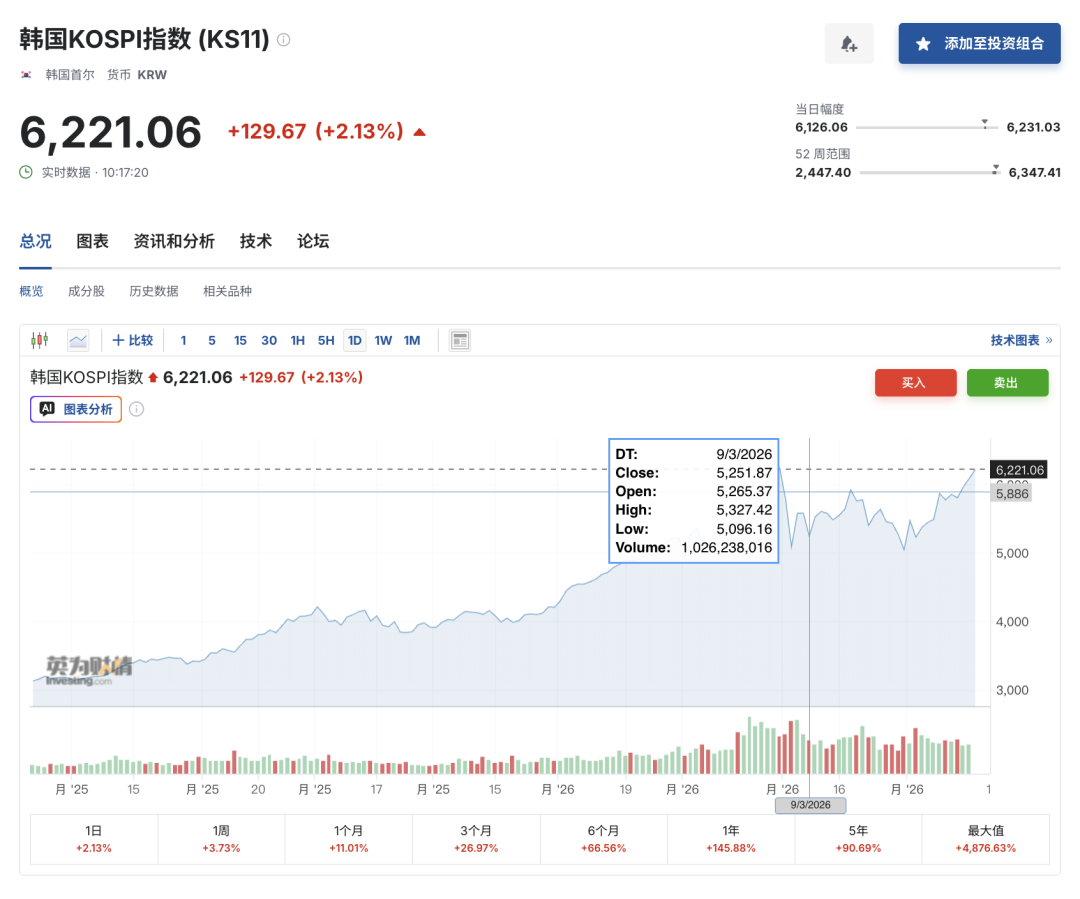Click the AI 图表分析 button
The height and width of the screenshot is (899, 1080).
76,409
